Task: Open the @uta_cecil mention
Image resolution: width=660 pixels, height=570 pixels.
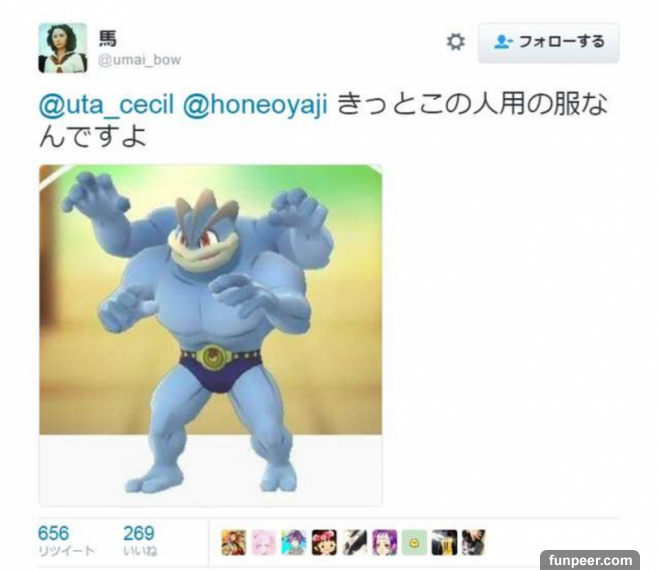Action: 106,104
